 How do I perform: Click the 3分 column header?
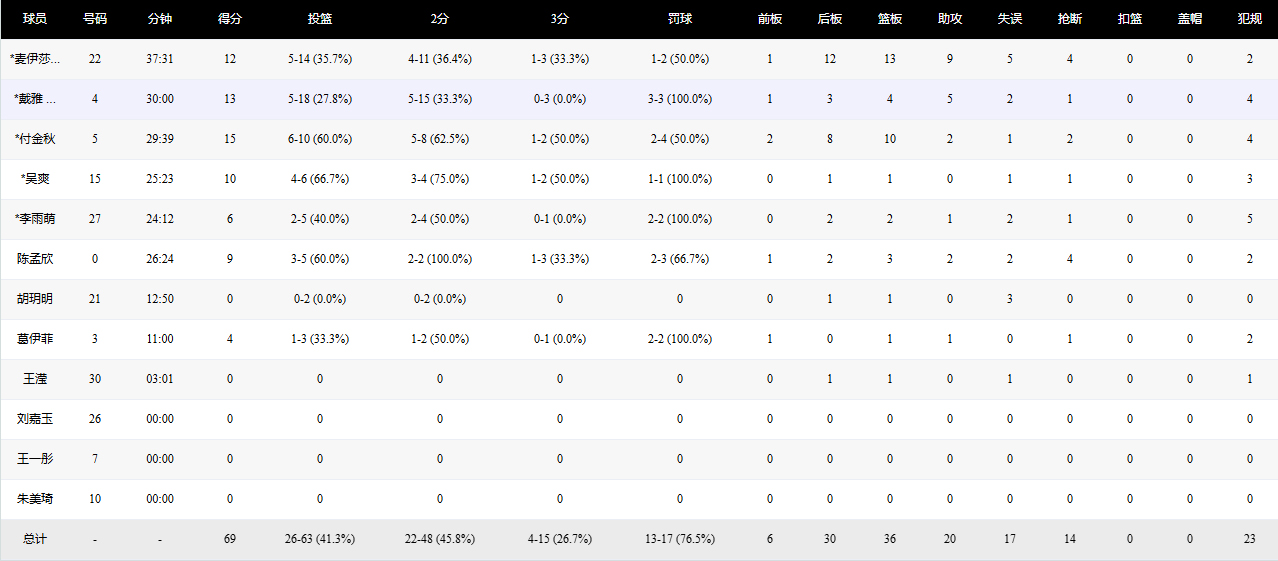pos(560,19)
